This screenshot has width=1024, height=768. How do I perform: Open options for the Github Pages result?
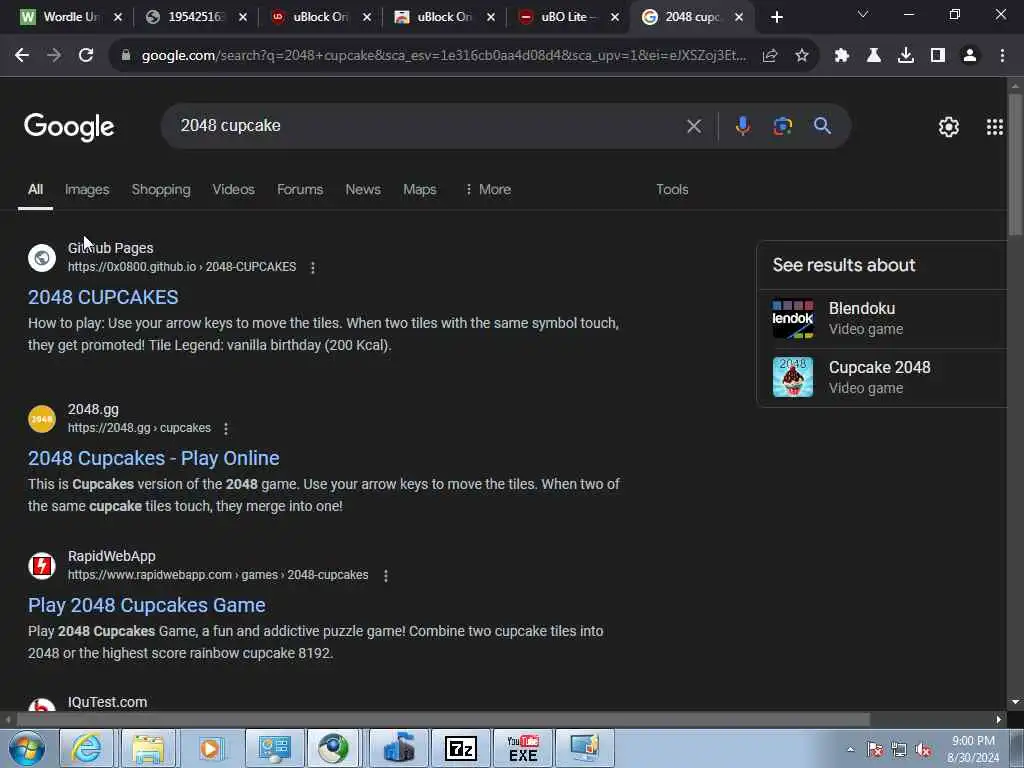(313, 267)
